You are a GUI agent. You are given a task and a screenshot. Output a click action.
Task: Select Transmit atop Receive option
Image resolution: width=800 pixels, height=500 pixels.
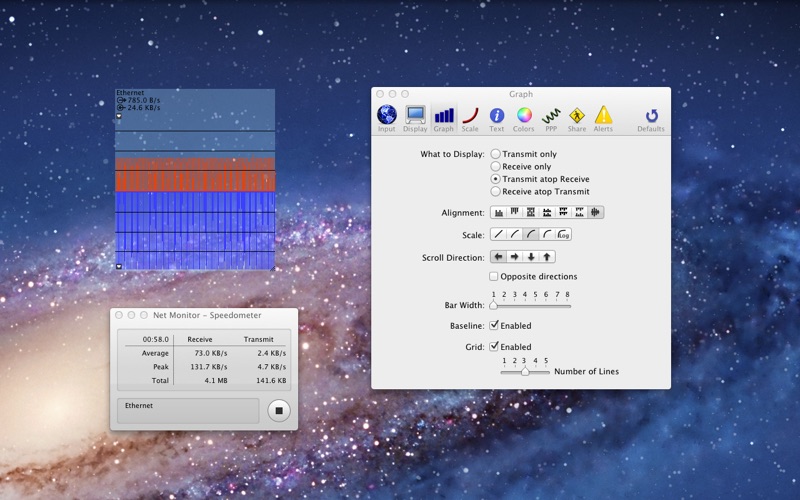click(495, 179)
